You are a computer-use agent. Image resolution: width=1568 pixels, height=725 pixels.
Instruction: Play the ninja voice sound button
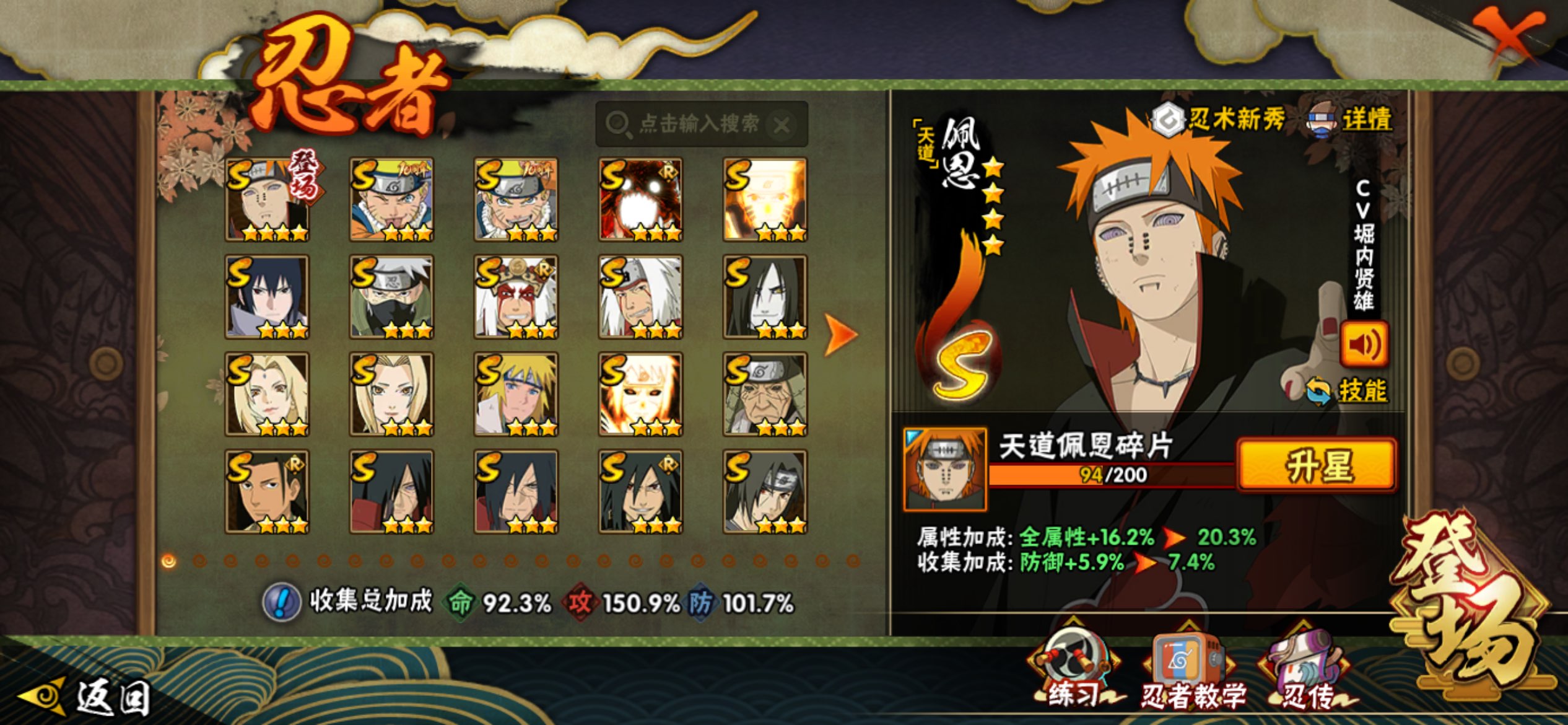(1364, 344)
